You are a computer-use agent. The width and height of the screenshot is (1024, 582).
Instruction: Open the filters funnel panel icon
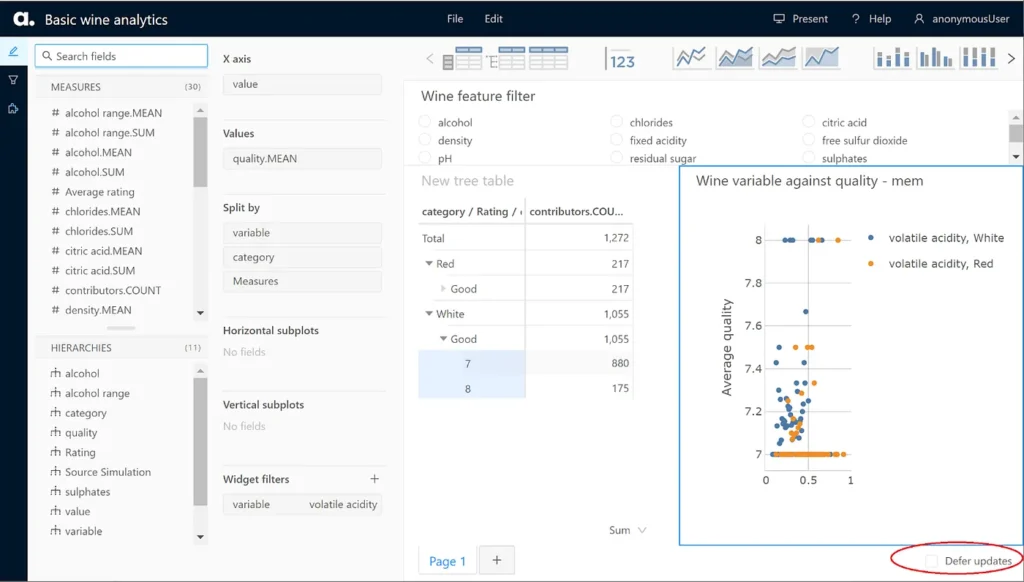coord(13,80)
